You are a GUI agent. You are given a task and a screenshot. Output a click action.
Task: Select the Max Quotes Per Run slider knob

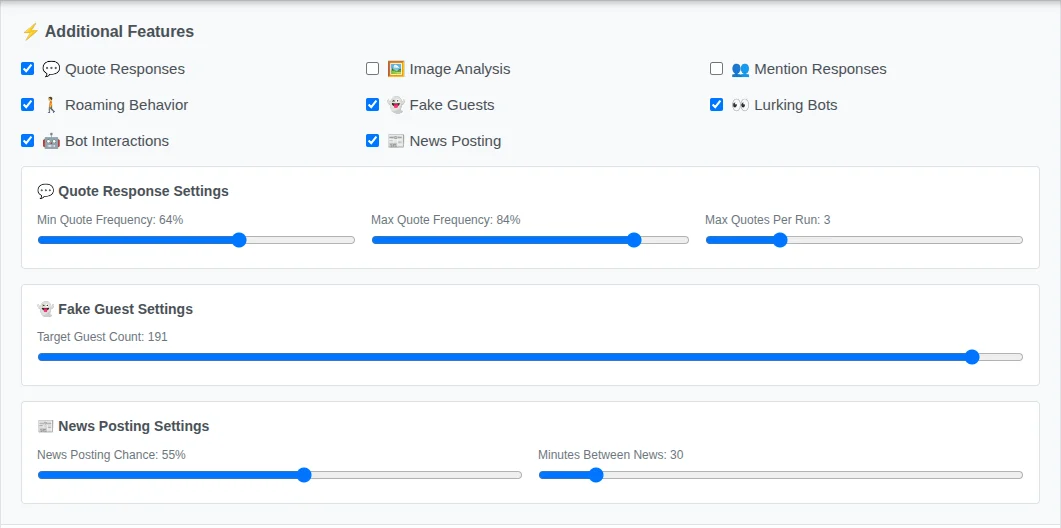coord(780,240)
